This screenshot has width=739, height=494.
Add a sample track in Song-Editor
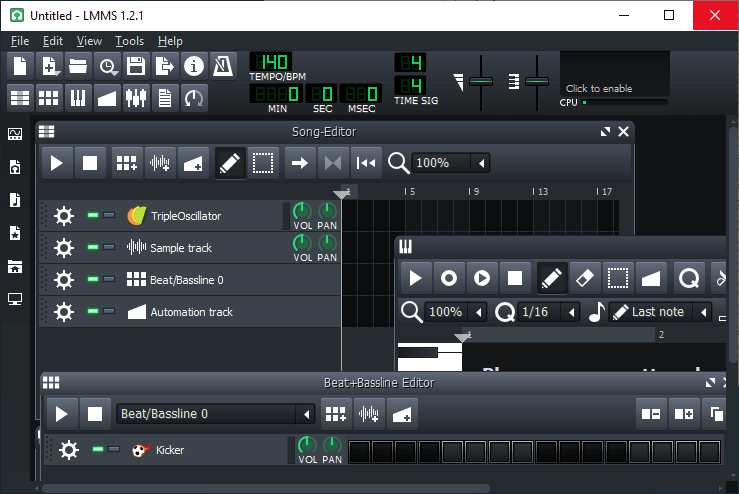160,163
